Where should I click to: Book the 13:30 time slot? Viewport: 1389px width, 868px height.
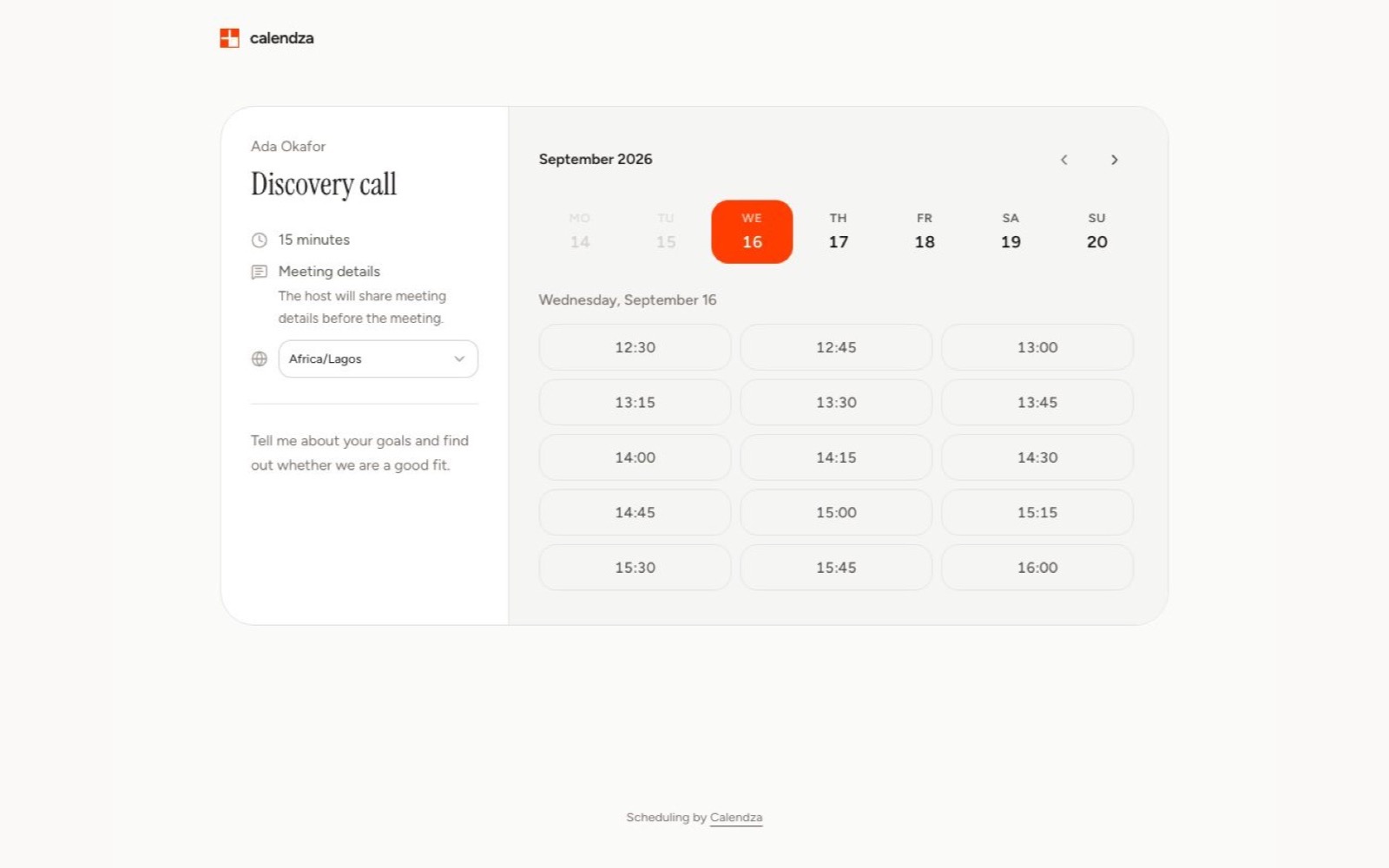click(x=836, y=402)
